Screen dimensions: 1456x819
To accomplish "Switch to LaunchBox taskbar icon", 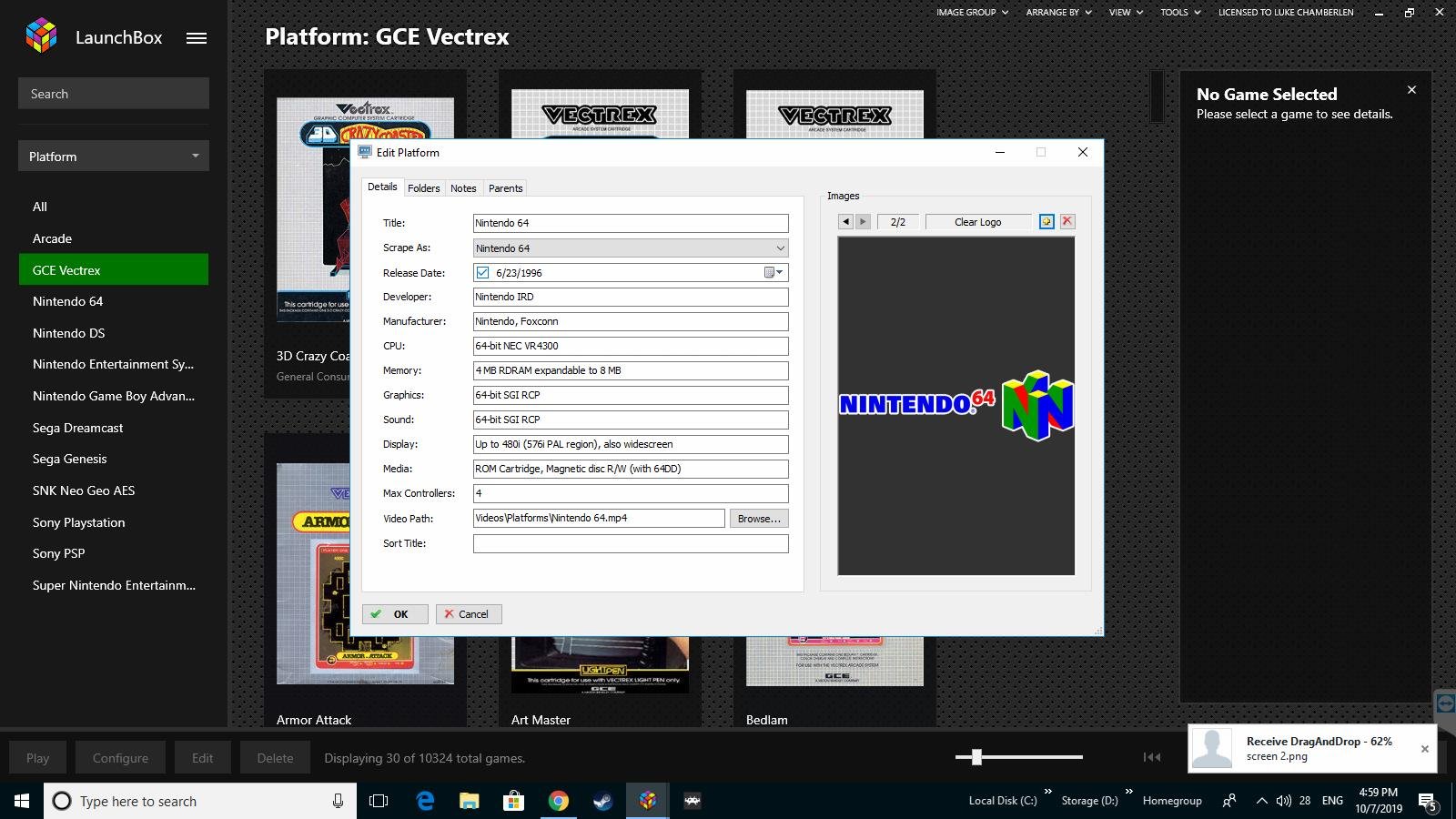I will click(x=647, y=801).
